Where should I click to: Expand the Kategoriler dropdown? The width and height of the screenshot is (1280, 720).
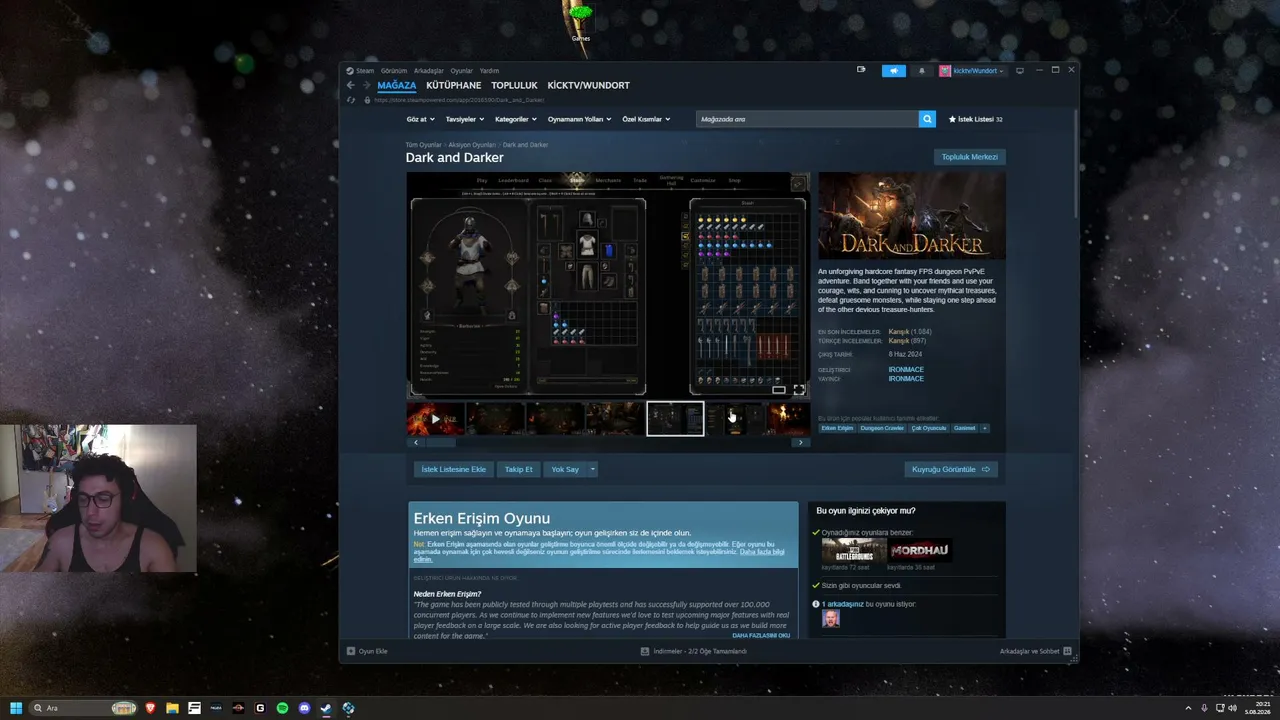(x=516, y=119)
